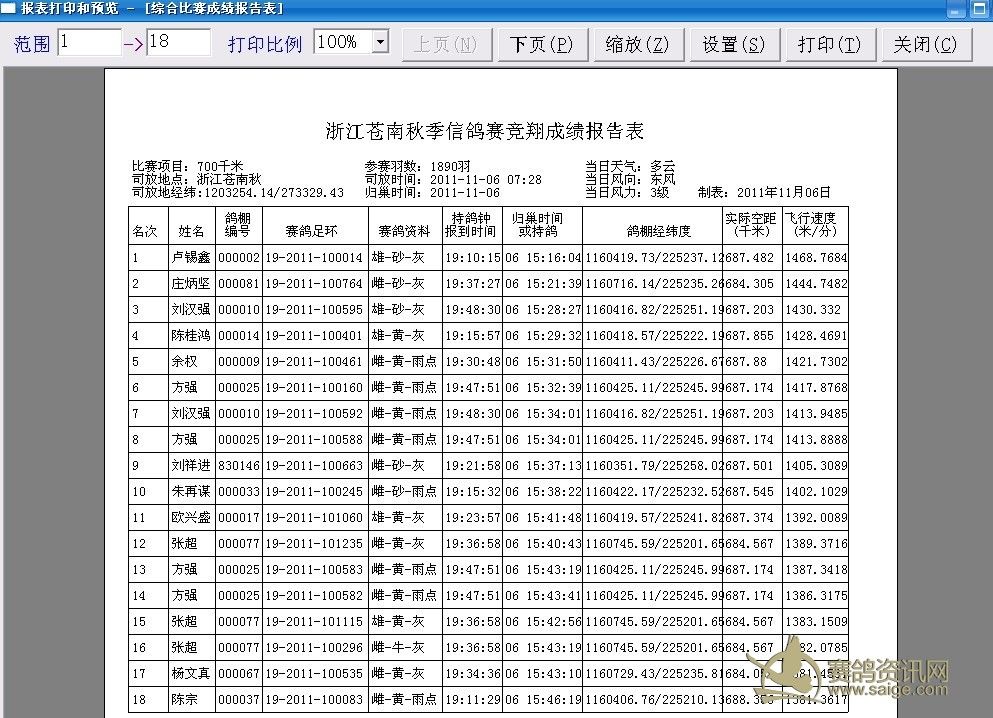The image size is (993, 718).
Task: Click flight speed value 1444.7482
Action: coord(816,284)
